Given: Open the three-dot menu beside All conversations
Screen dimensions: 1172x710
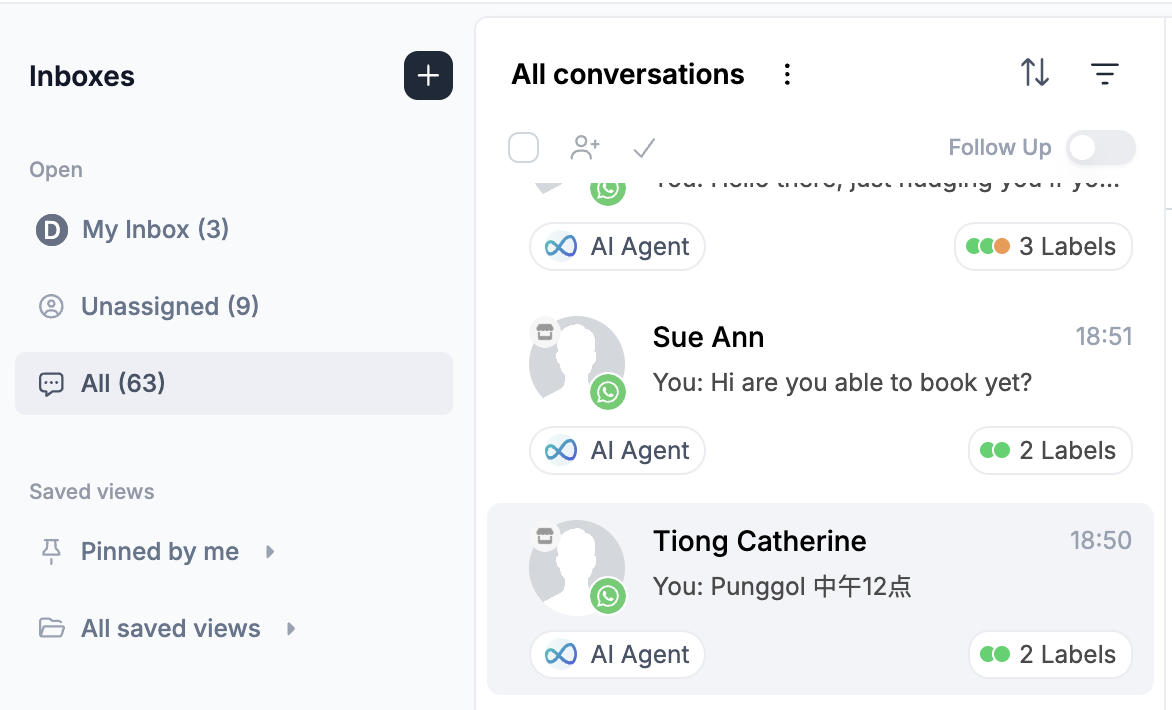Looking at the screenshot, I should [x=787, y=74].
